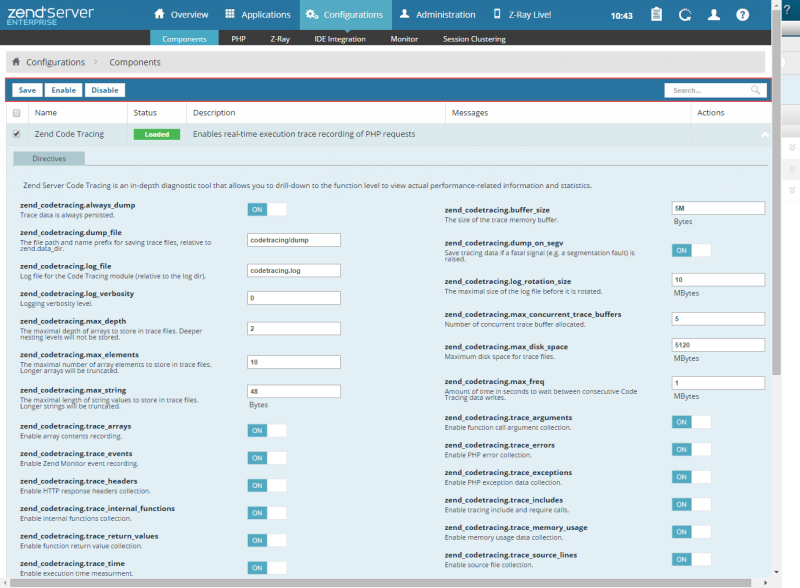Uncheck the Zend Code Tracing checkbox
The image size is (800, 588).
tap(16, 133)
